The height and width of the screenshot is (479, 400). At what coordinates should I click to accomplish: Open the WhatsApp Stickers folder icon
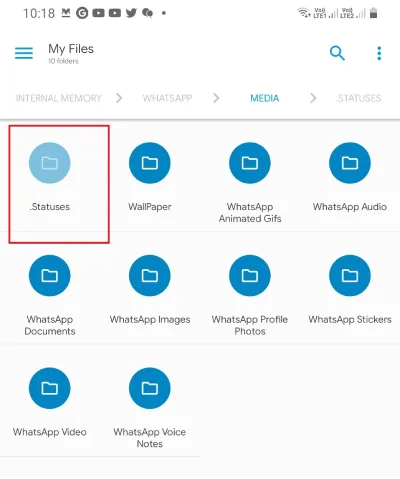pos(350,276)
